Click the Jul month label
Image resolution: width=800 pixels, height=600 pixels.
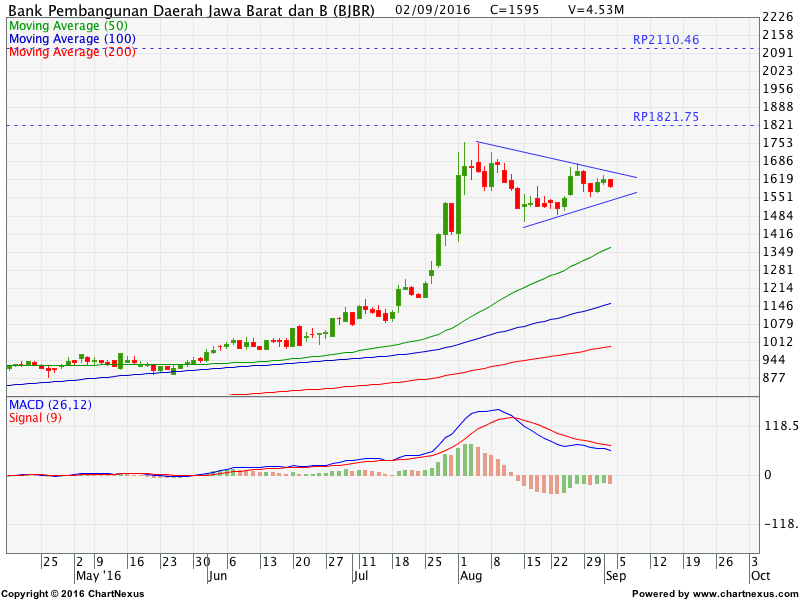pyautogui.click(x=361, y=577)
